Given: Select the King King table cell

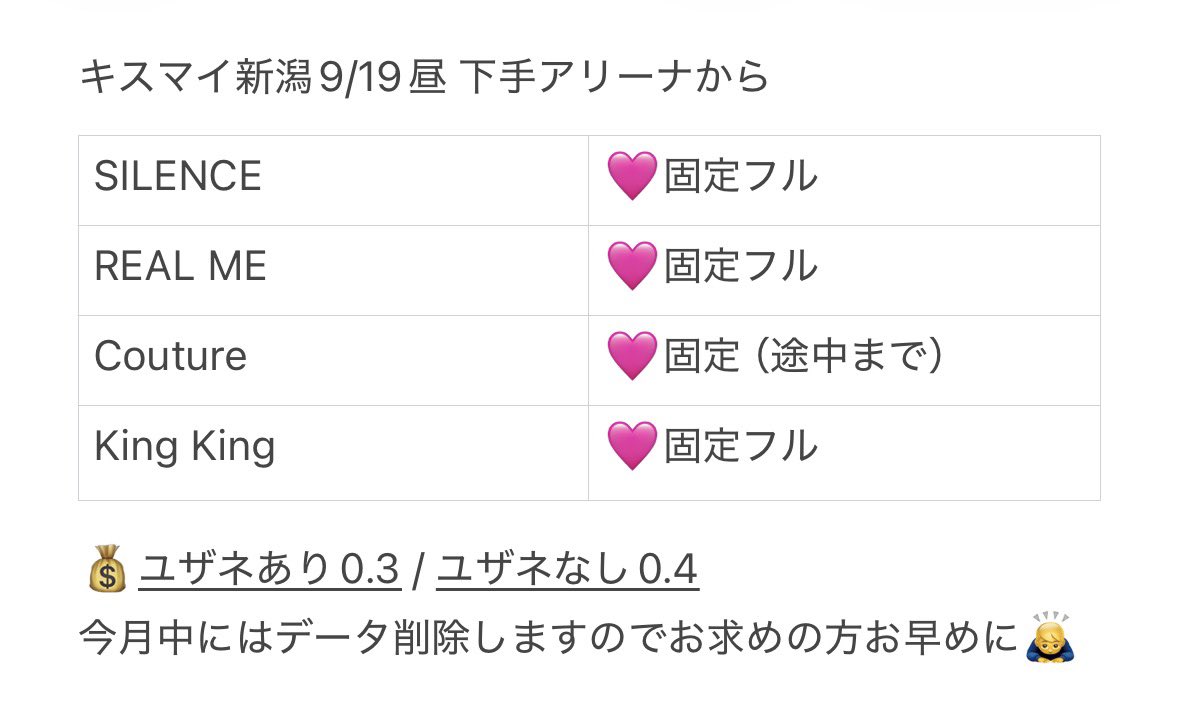Looking at the screenshot, I should point(333,453).
